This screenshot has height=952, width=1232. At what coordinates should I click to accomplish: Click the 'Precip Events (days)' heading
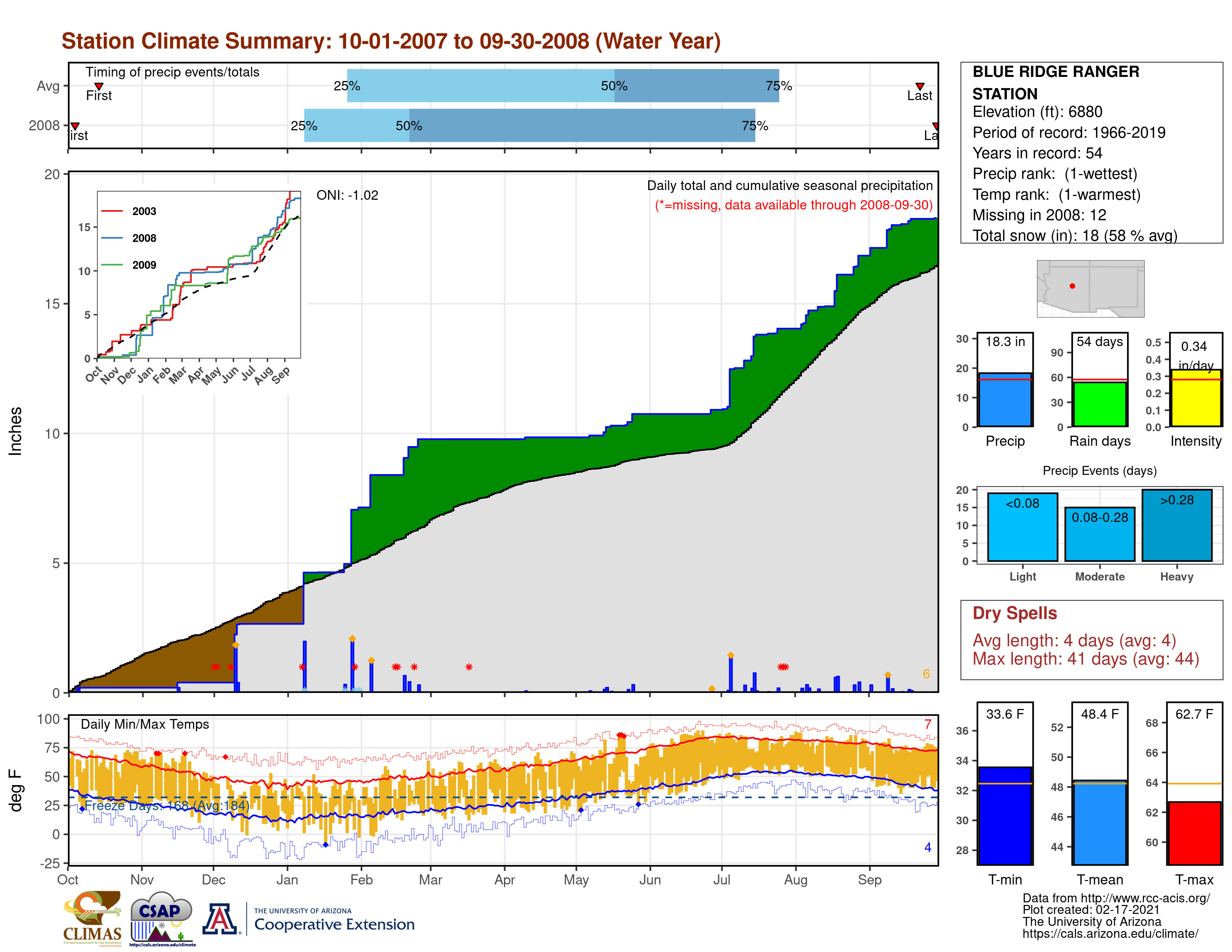(x=1099, y=470)
